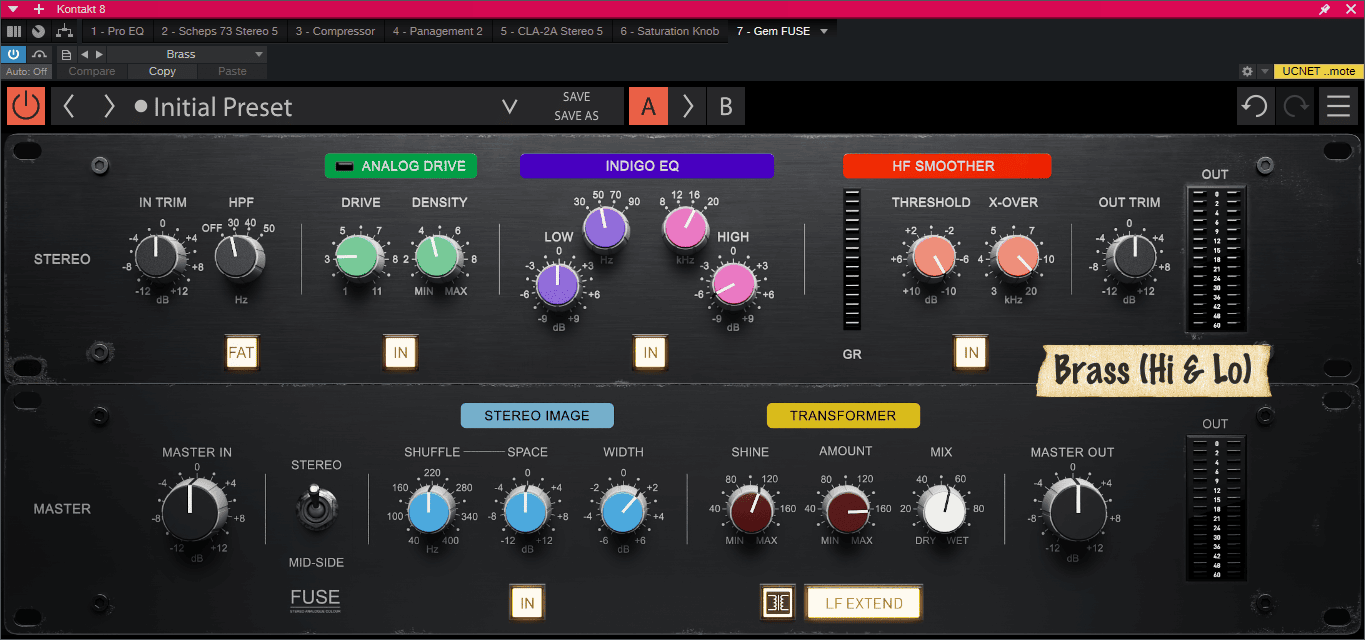Pin the plugin window

click(1325, 9)
